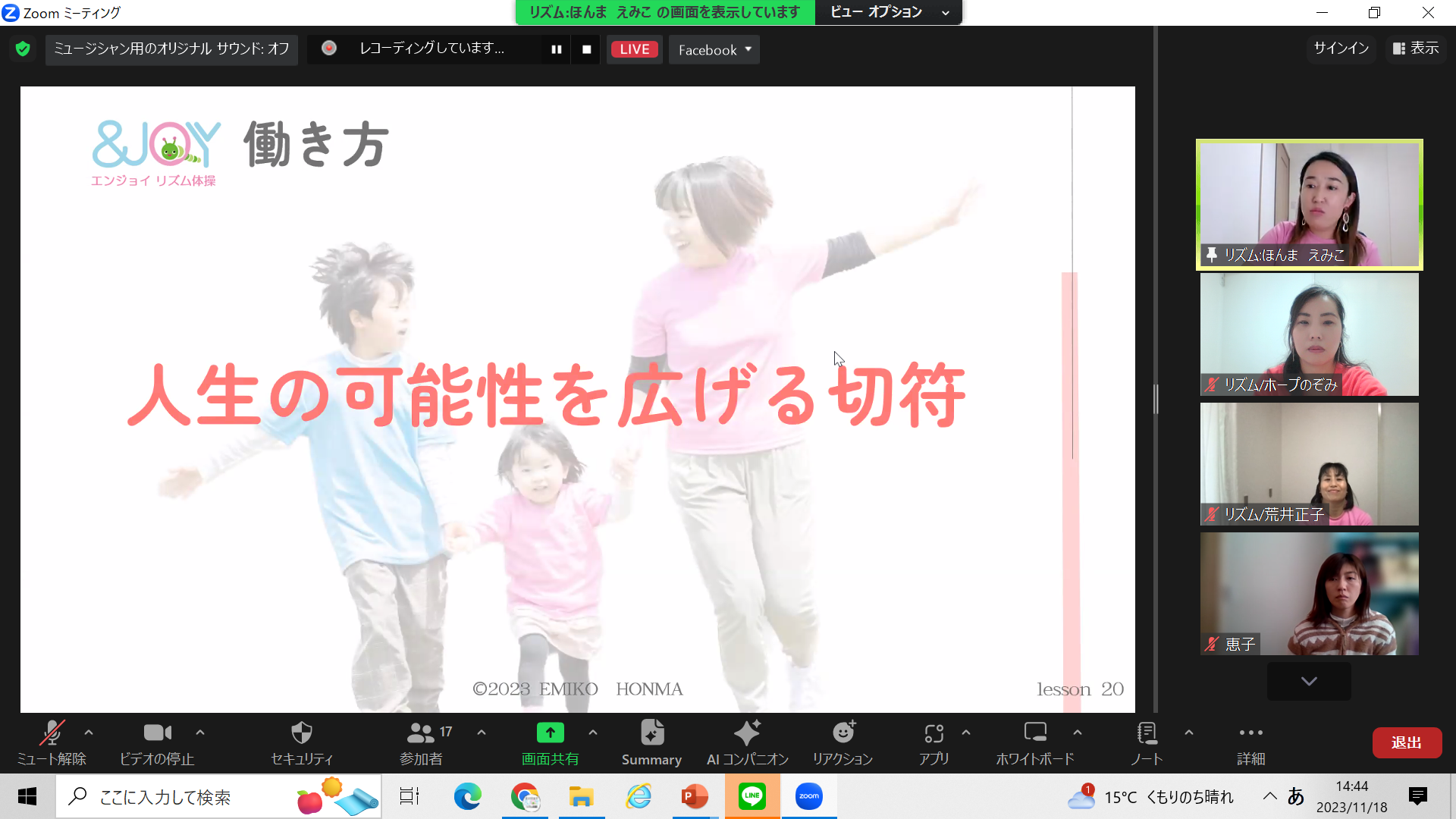Image resolution: width=1456 pixels, height=819 pixels.
Task: Show hidden system tray icons
Action: pos(1269,796)
